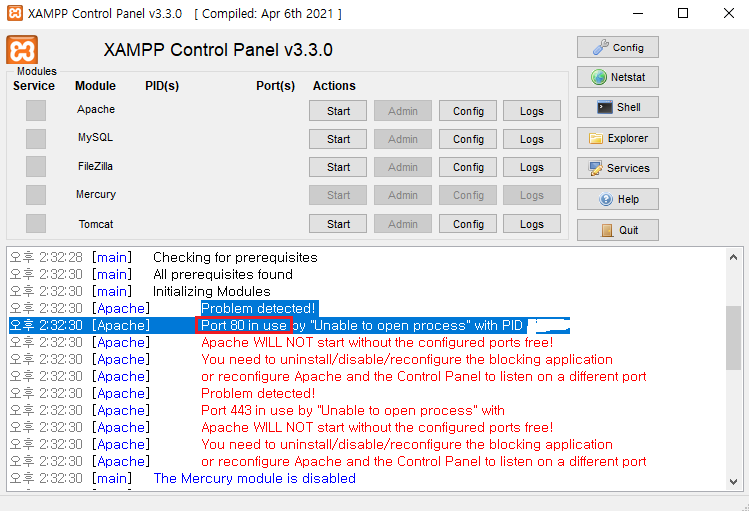Viewport: 749px width, 511px height.
Task: Quit the XAMPP Control Panel
Action: (x=618, y=230)
